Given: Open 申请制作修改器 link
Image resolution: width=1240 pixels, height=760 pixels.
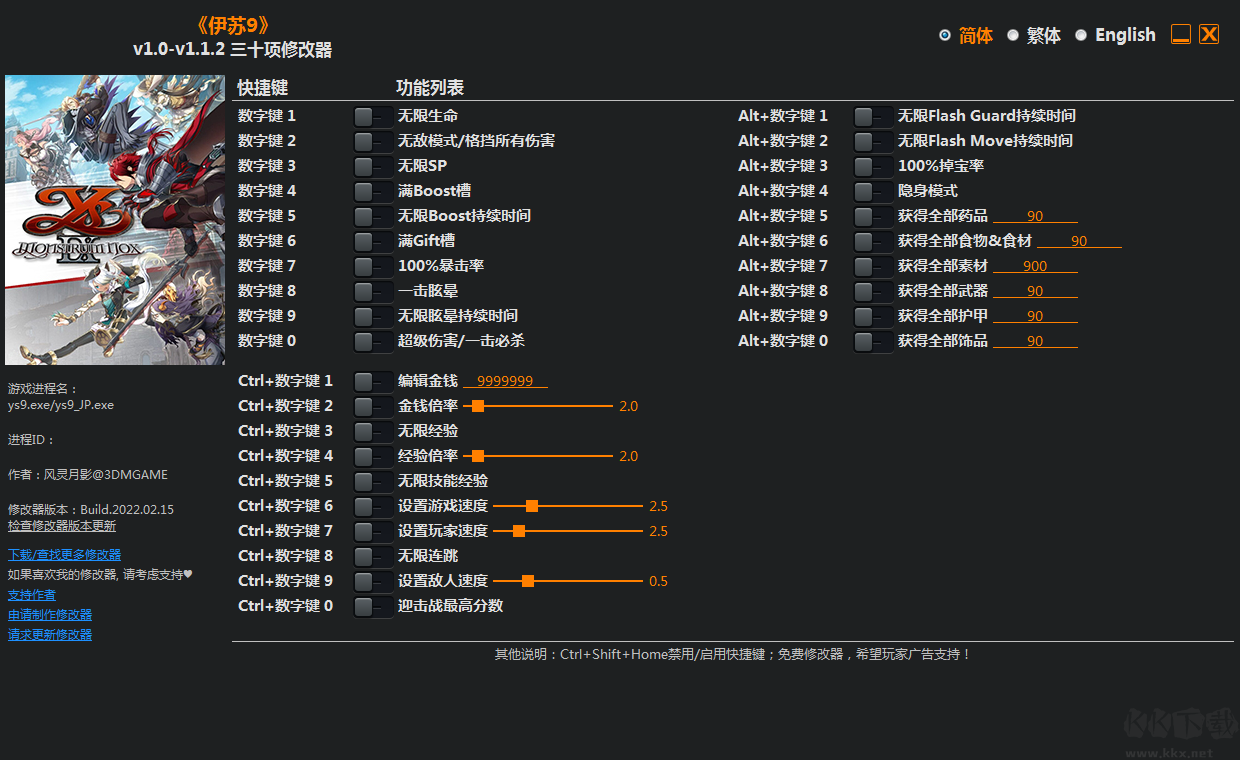Looking at the screenshot, I should coord(50,615).
